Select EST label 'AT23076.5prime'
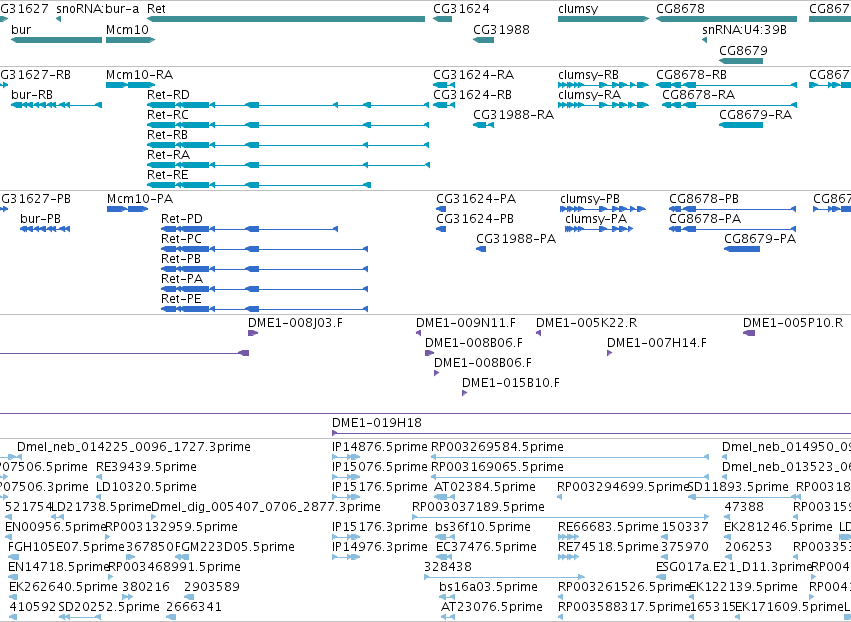Viewport: 851px width, 622px height. (x=492, y=606)
